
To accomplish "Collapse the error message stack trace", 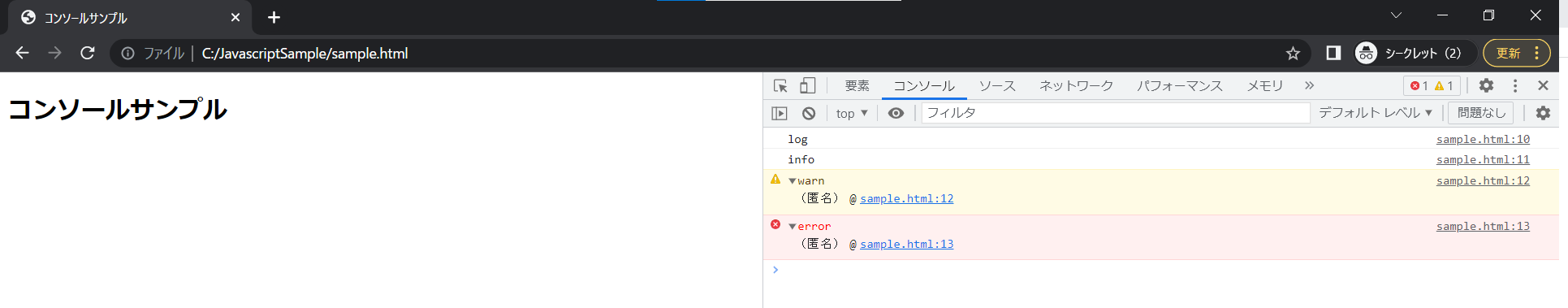I will pos(793,227).
